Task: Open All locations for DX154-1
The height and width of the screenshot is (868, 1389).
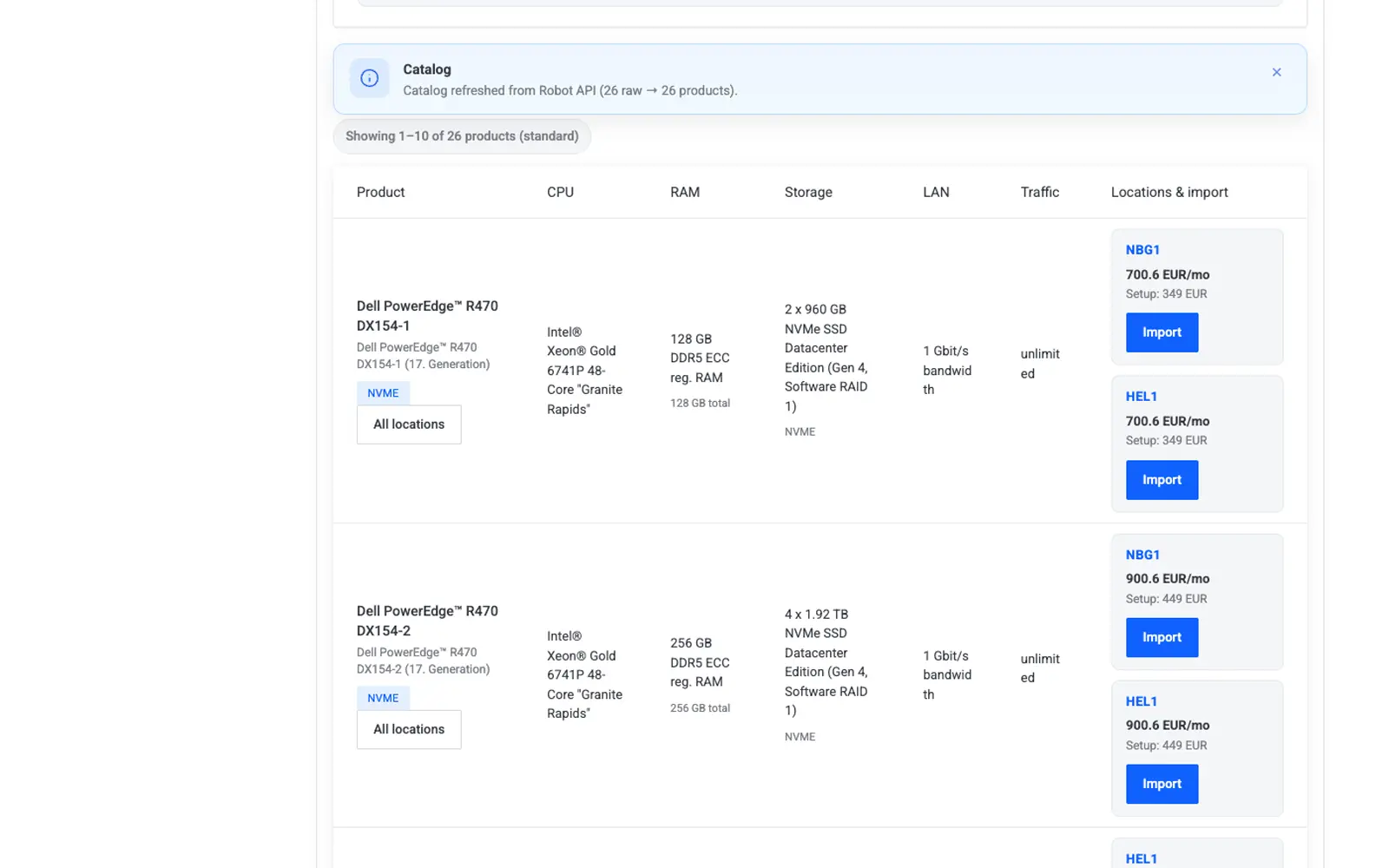Action: tap(409, 424)
